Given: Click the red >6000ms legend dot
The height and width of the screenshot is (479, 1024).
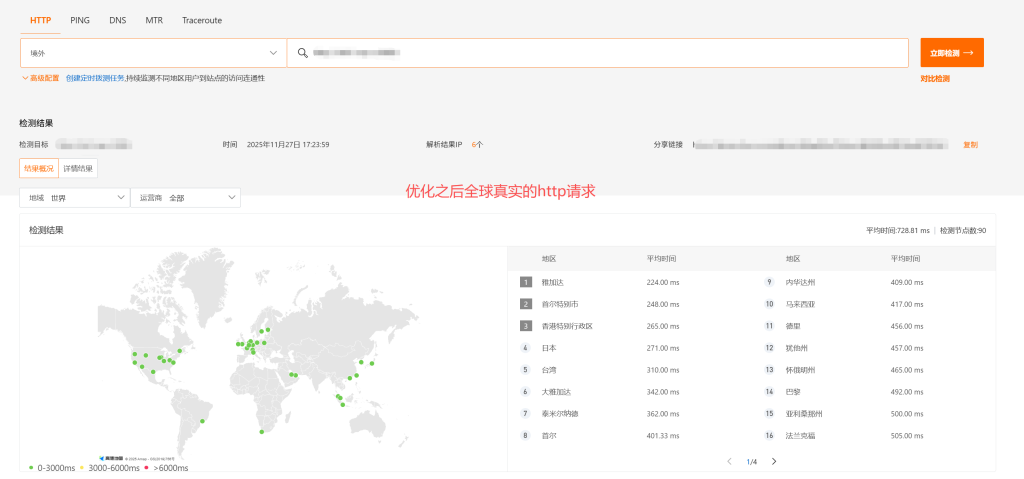Looking at the screenshot, I should [146, 468].
